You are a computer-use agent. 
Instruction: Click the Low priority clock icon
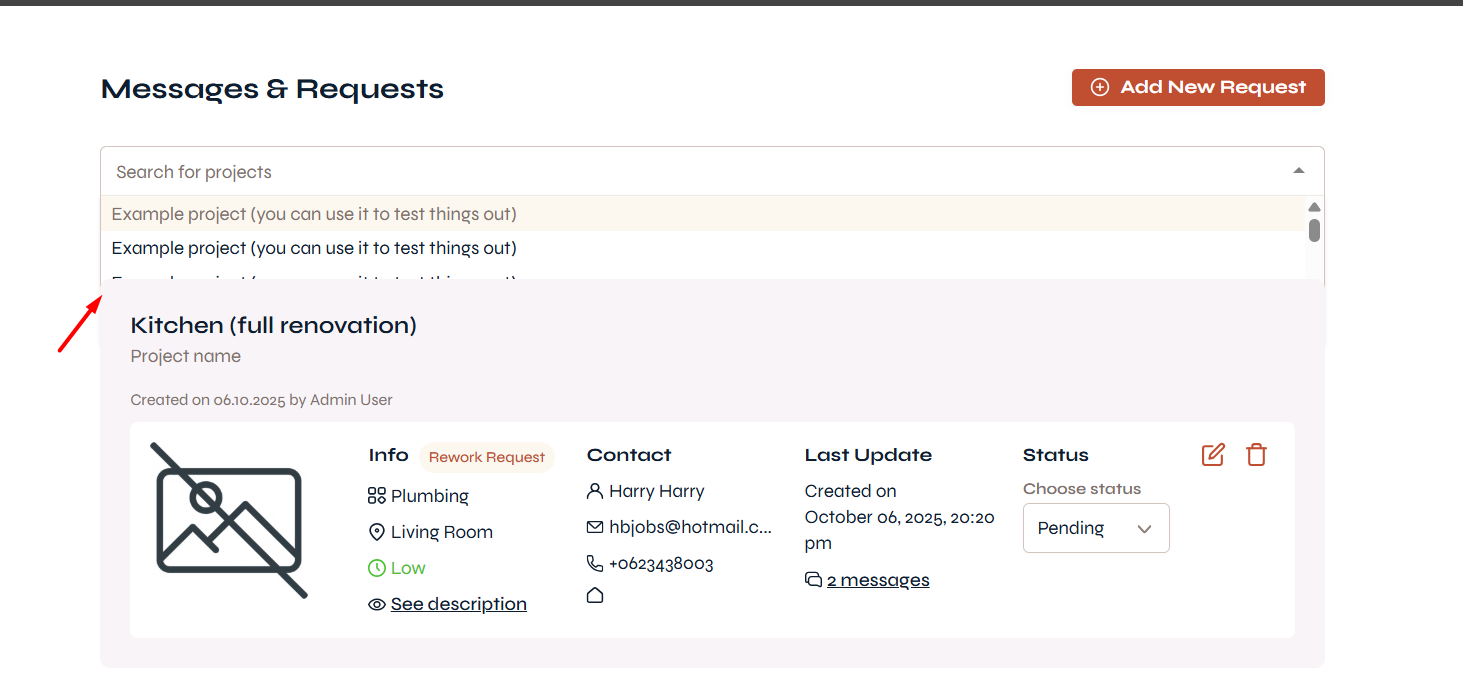pos(377,568)
